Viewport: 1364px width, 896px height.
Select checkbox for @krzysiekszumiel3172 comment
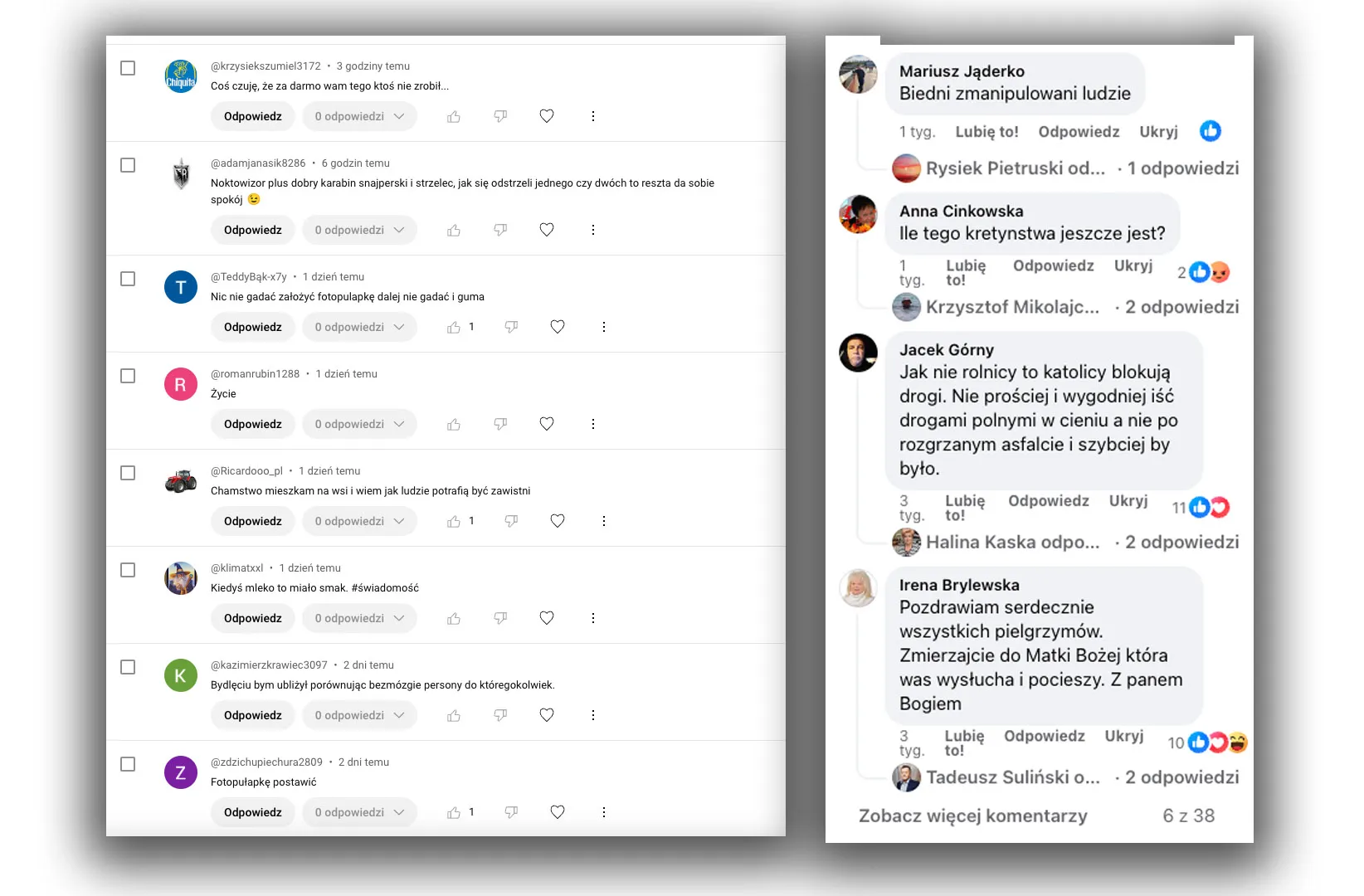pos(128,68)
